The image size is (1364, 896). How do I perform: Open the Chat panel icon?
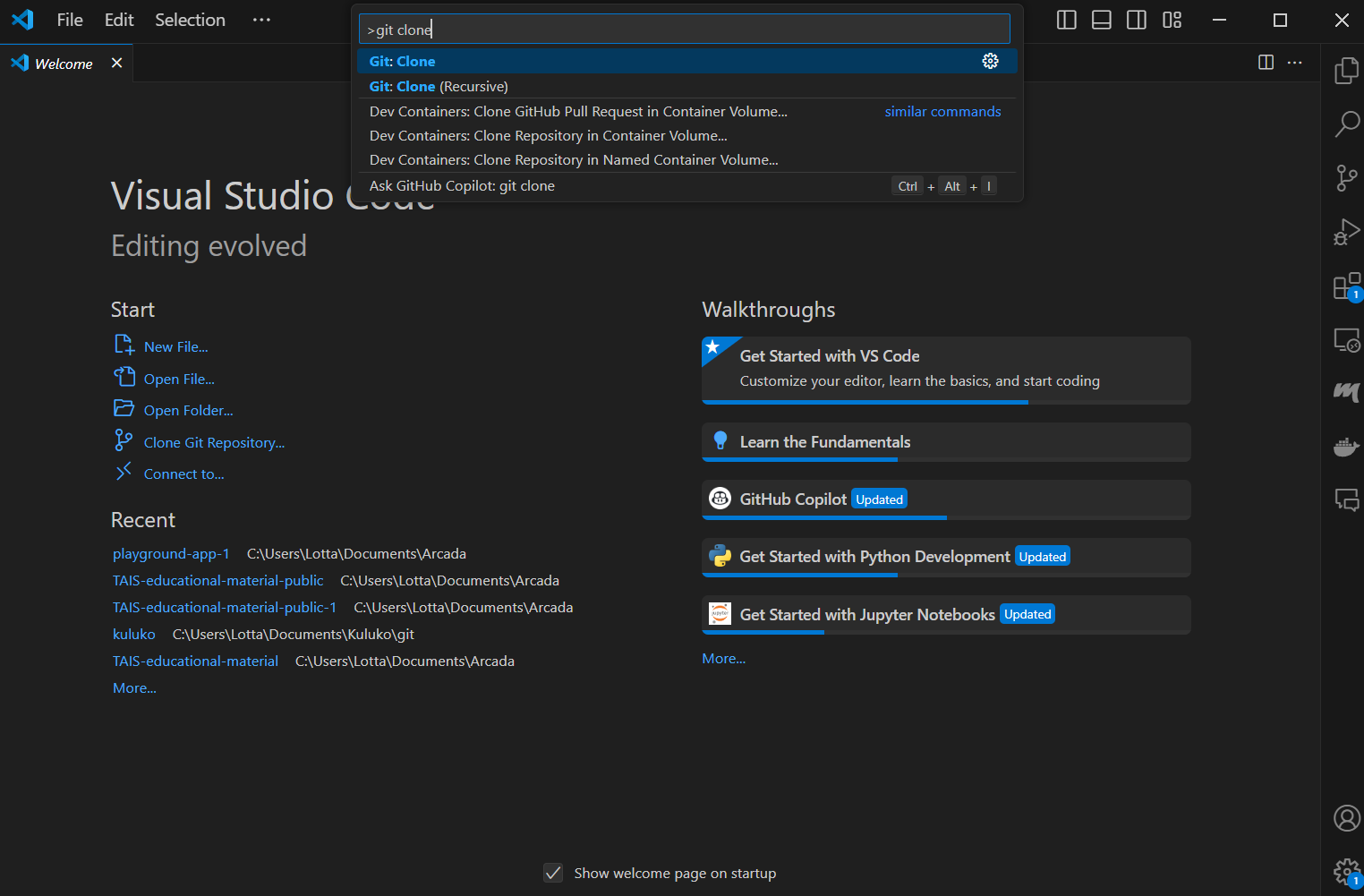(x=1346, y=499)
